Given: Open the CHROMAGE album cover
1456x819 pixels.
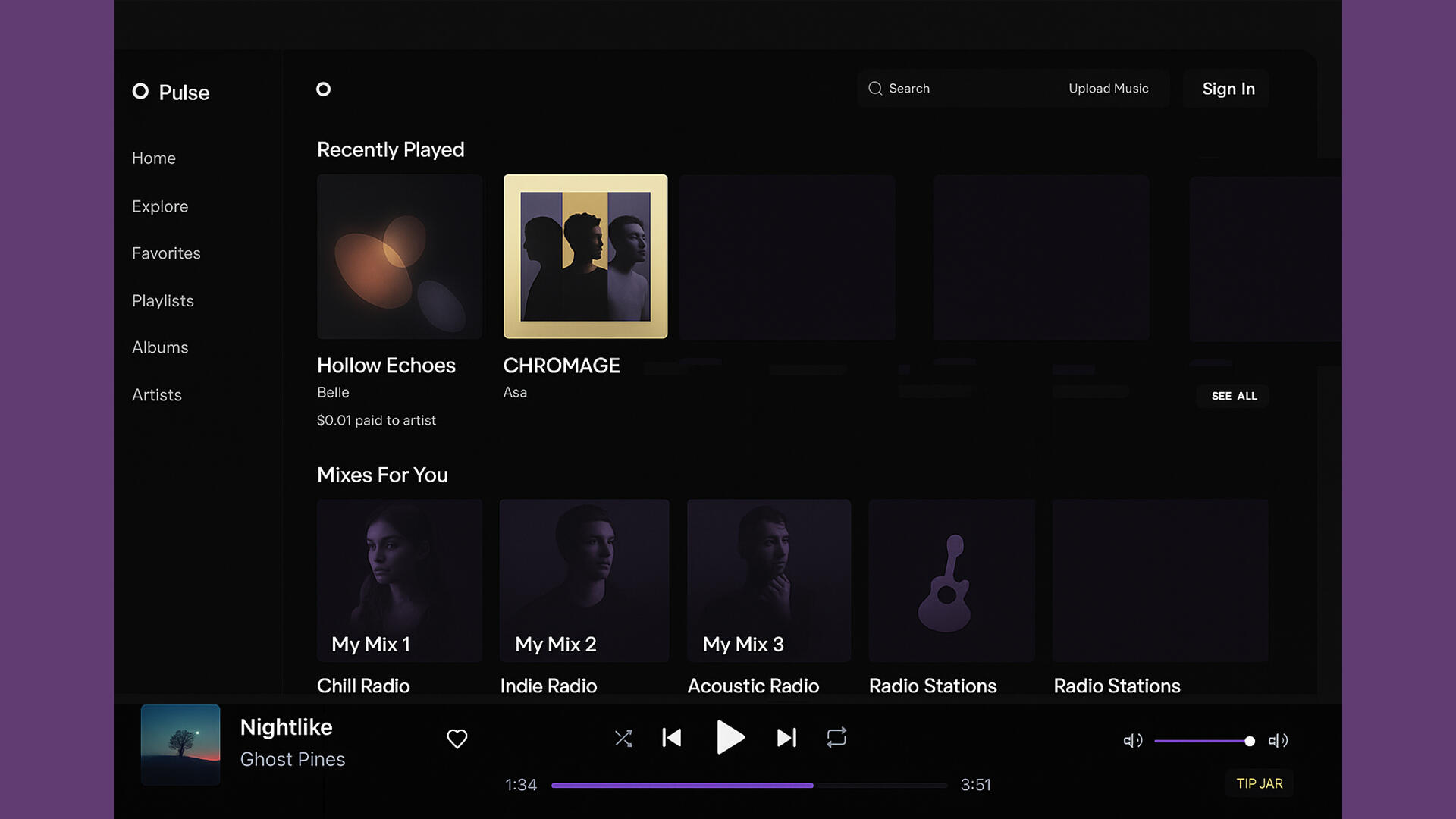Looking at the screenshot, I should coord(585,256).
